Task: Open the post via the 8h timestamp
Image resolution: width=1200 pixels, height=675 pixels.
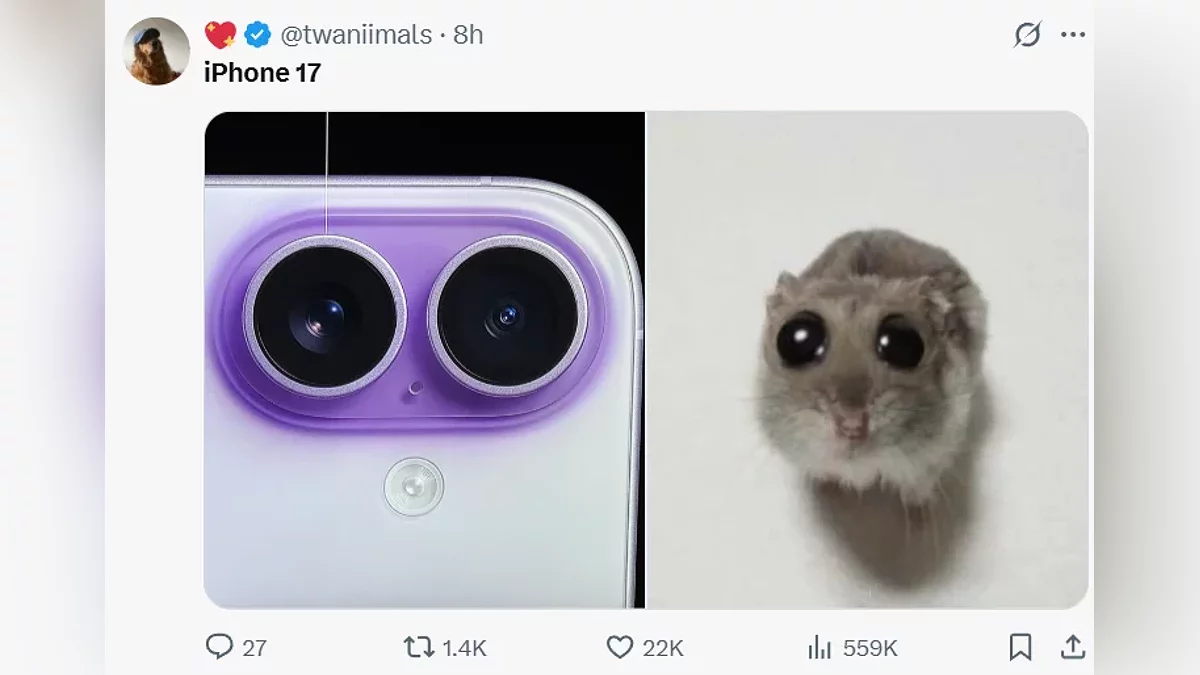Action: pos(468,35)
